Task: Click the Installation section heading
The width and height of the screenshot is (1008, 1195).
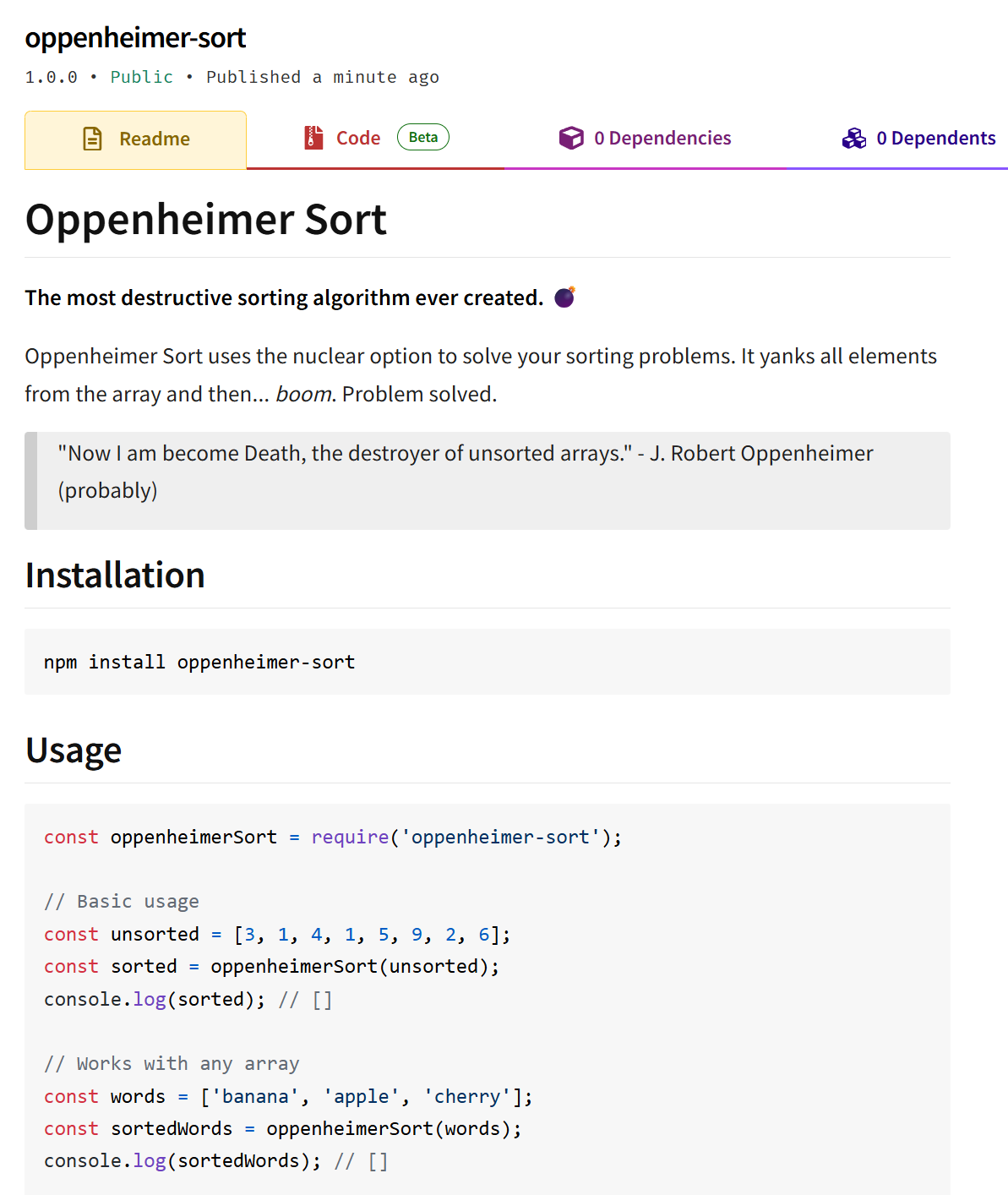Action: tap(115, 575)
